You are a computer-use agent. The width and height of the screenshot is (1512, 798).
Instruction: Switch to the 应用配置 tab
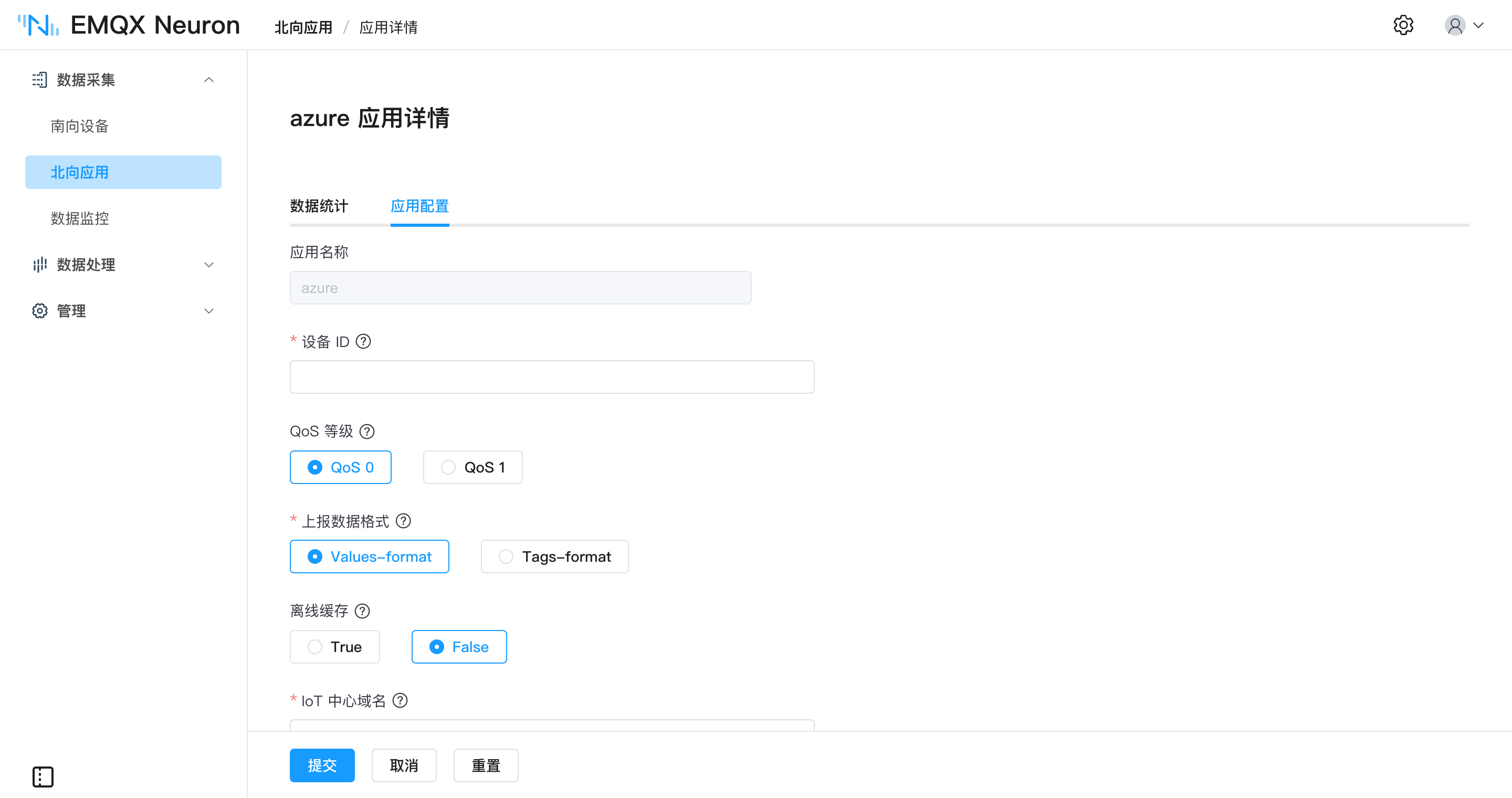click(x=419, y=206)
